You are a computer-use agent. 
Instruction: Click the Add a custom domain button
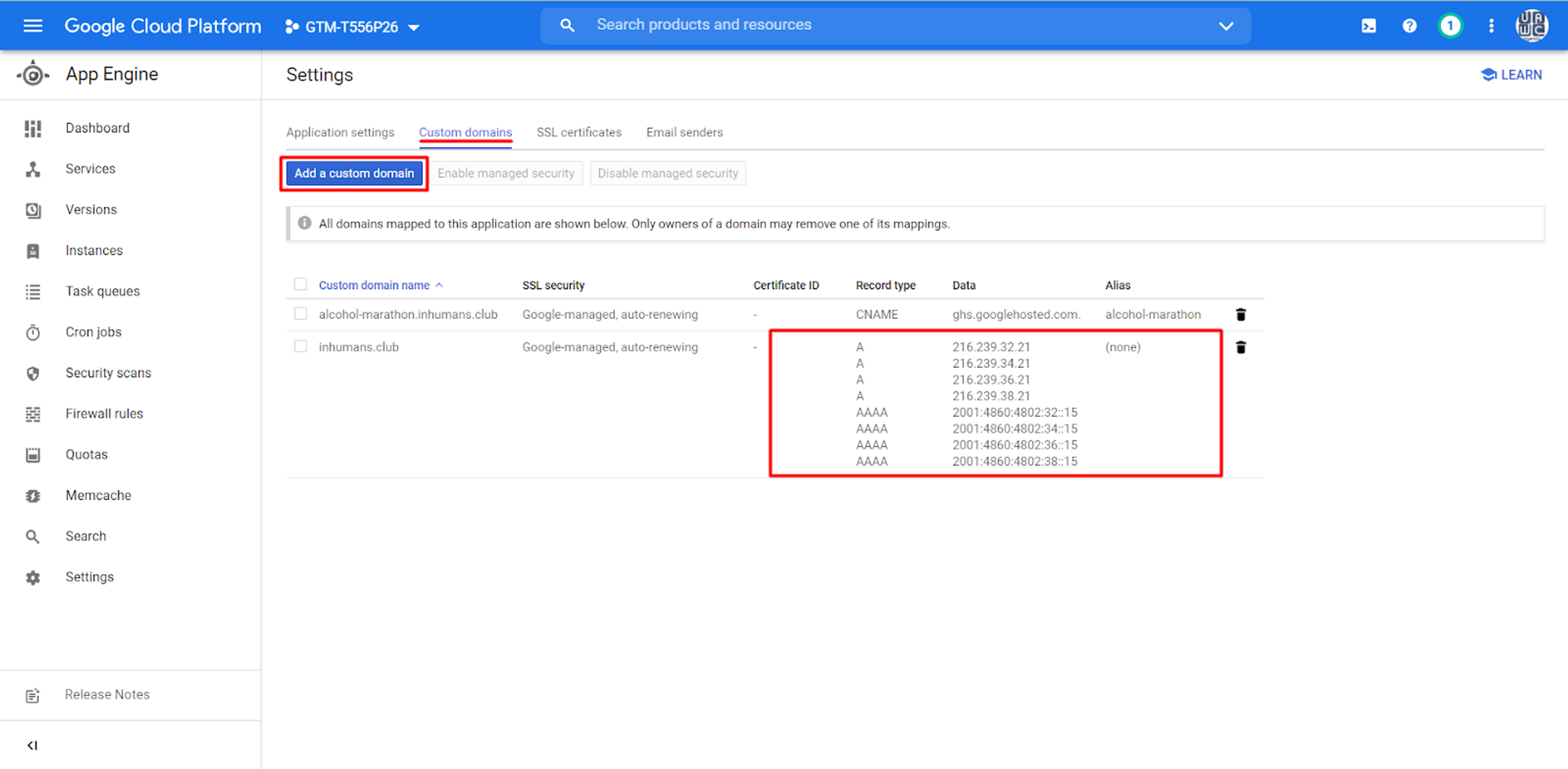click(x=354, y=173)
